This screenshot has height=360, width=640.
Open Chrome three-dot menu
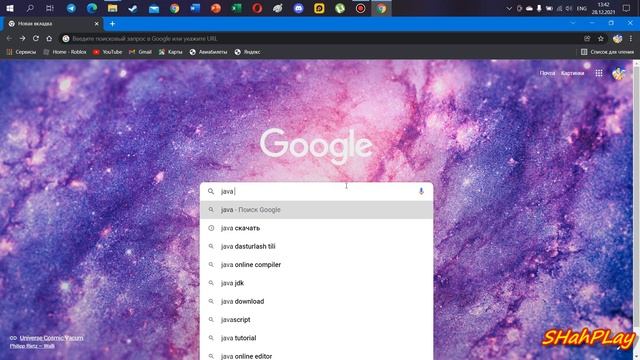point(631,38)
